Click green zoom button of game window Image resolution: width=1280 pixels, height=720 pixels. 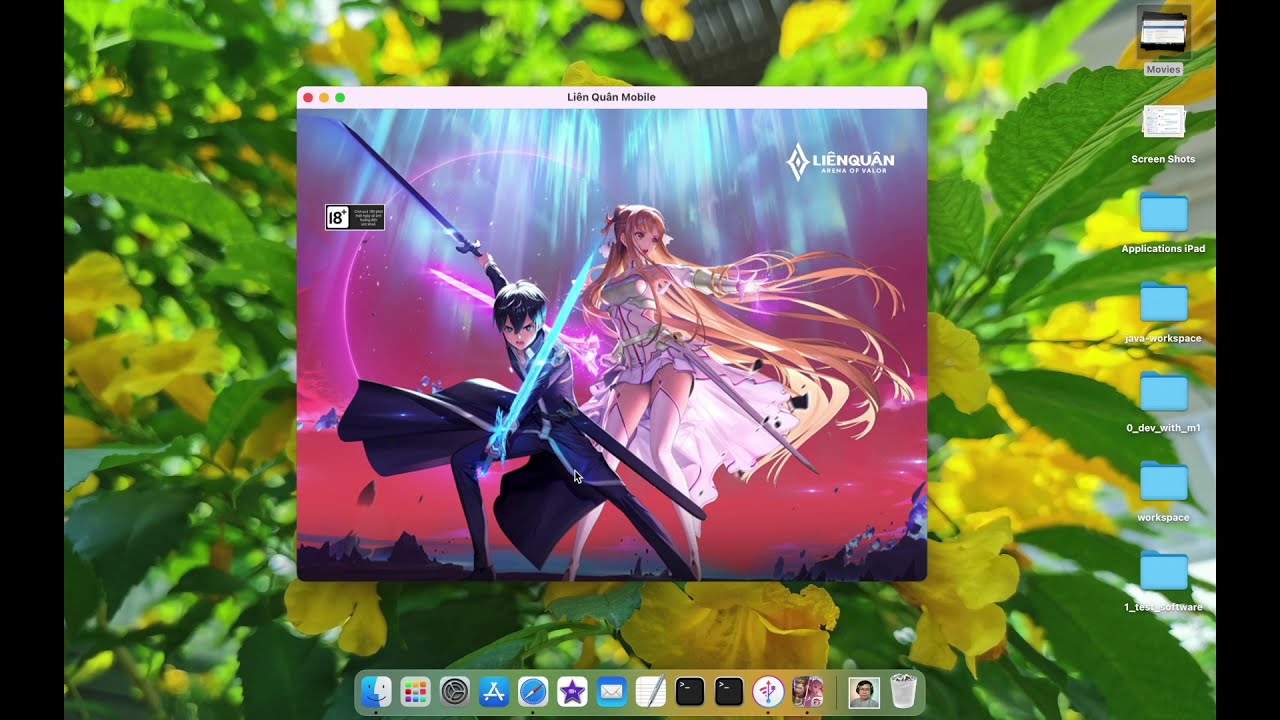tap(340, 97)
